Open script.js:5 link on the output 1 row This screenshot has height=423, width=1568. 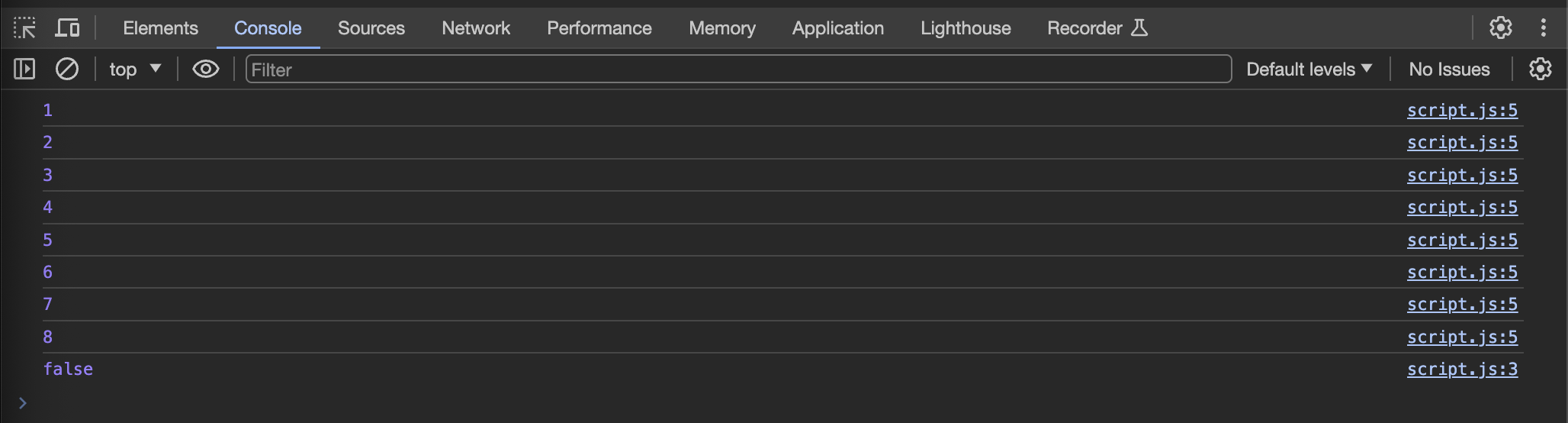point(1462,111)
